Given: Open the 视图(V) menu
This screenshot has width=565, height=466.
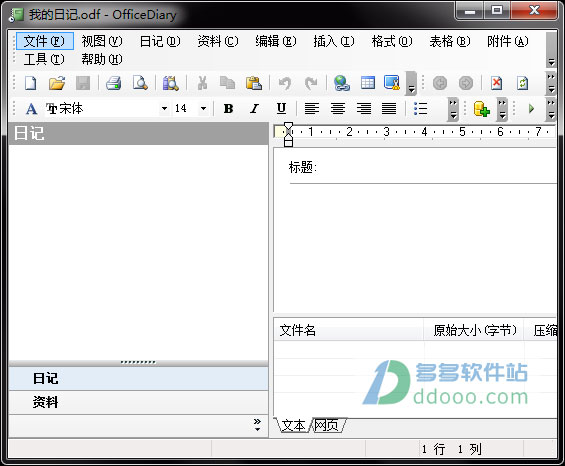Looking at the screenshot, I should coord(102,41).
